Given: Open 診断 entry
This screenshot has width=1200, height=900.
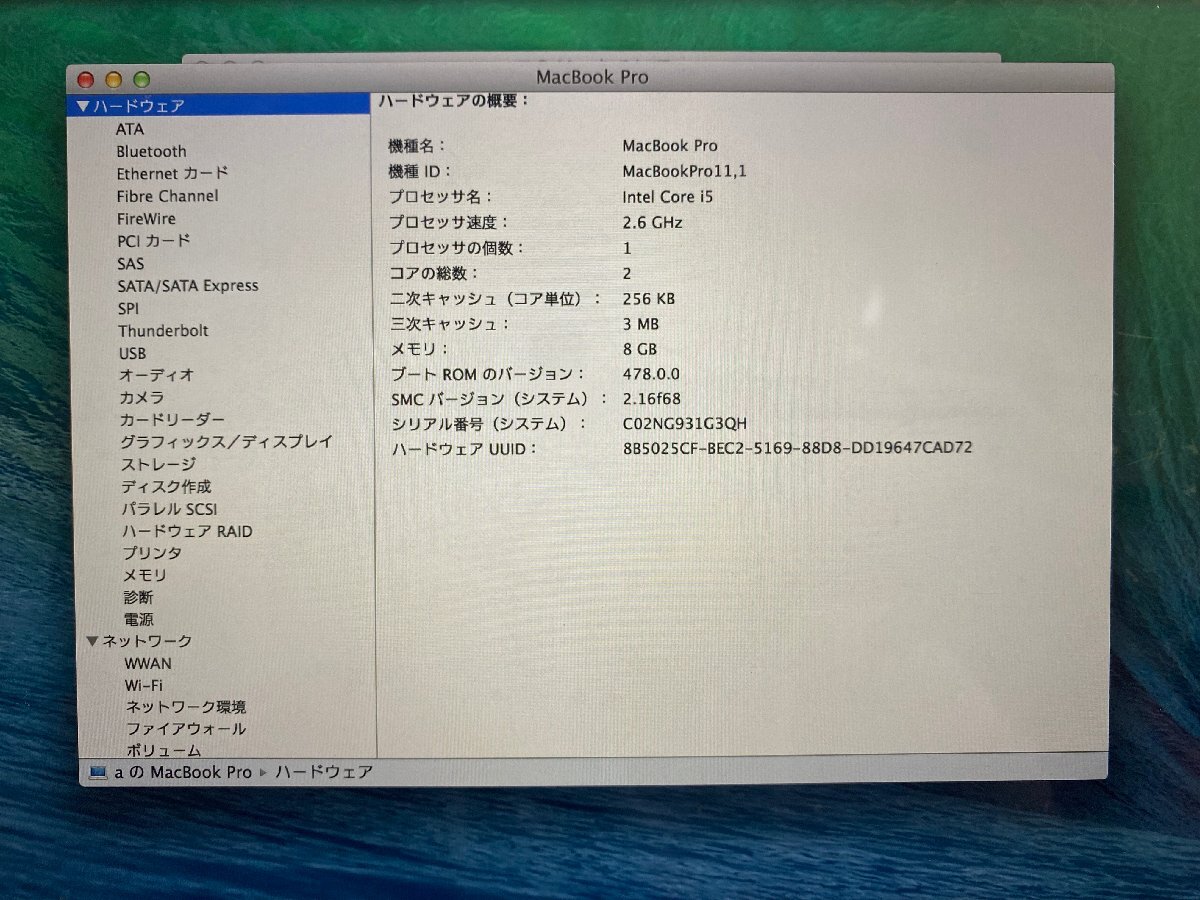Looking at the screenshot, I should coord(138,597).
